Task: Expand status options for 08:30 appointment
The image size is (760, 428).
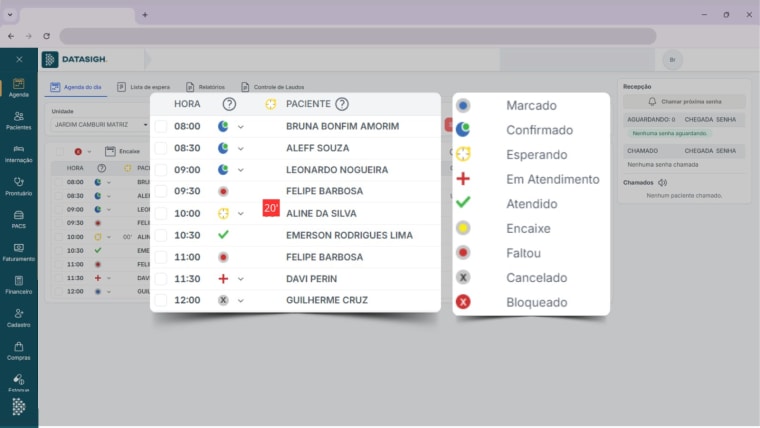Action: click(x=240, y=149)
